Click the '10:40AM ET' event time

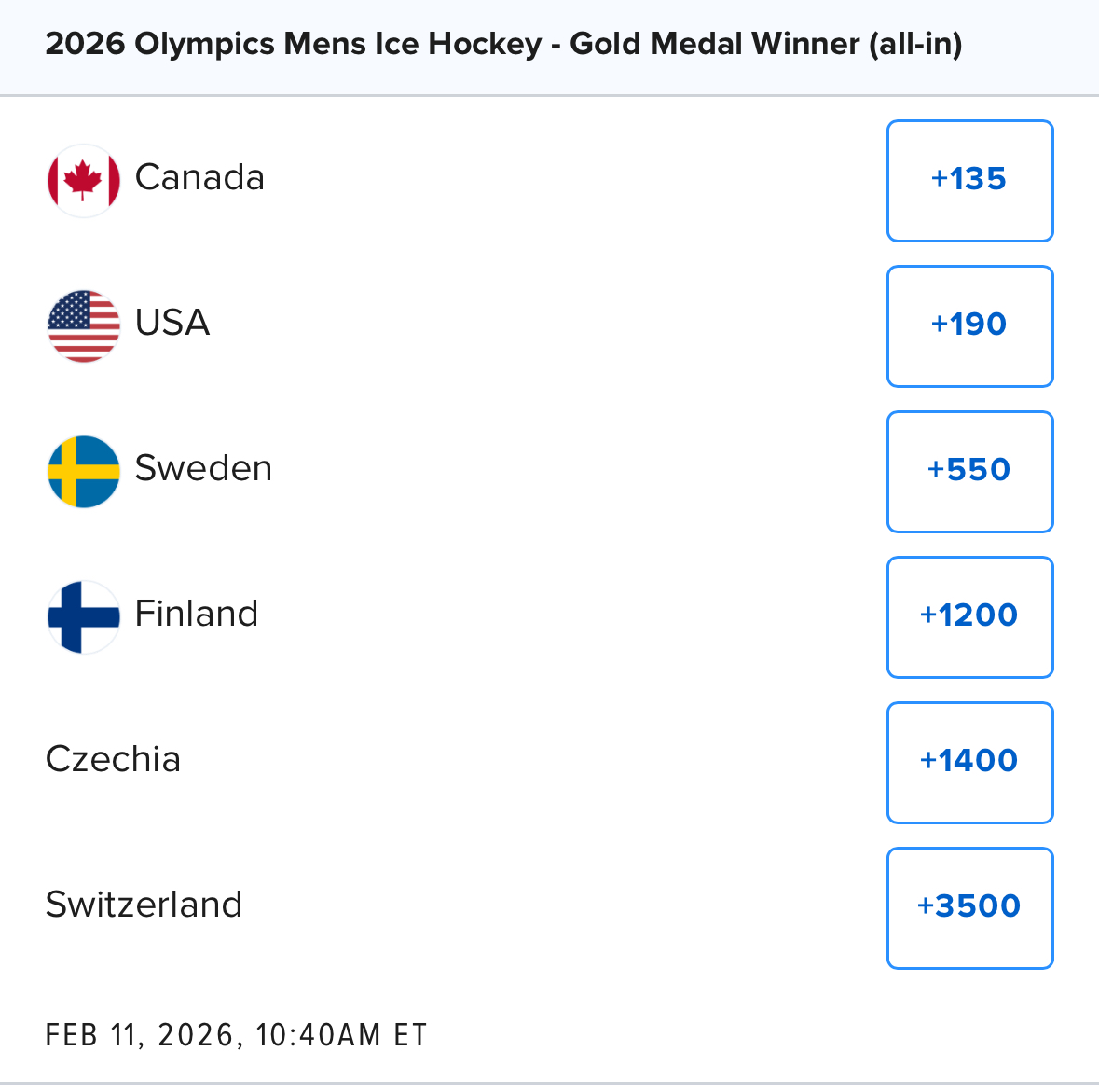click(x=341, y=1035)
